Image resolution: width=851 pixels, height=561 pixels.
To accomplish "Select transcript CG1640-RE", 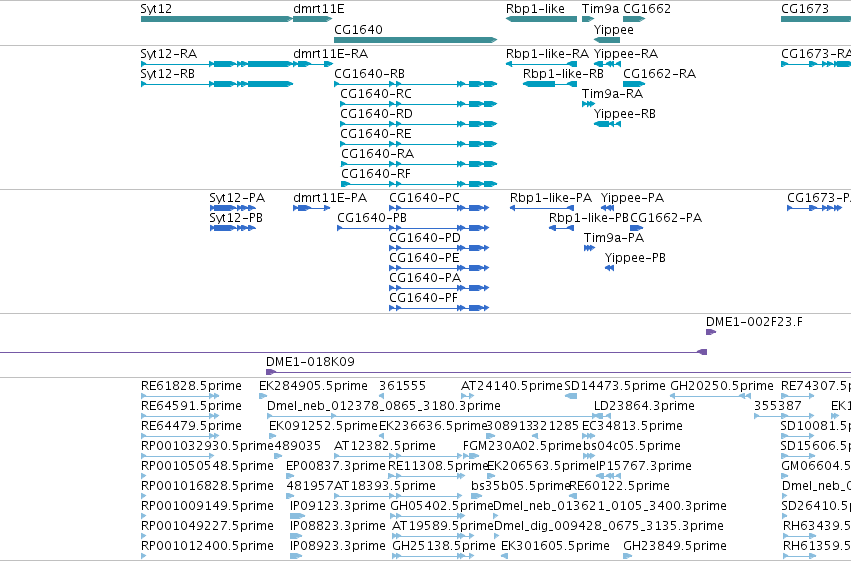I will (418, 144).
